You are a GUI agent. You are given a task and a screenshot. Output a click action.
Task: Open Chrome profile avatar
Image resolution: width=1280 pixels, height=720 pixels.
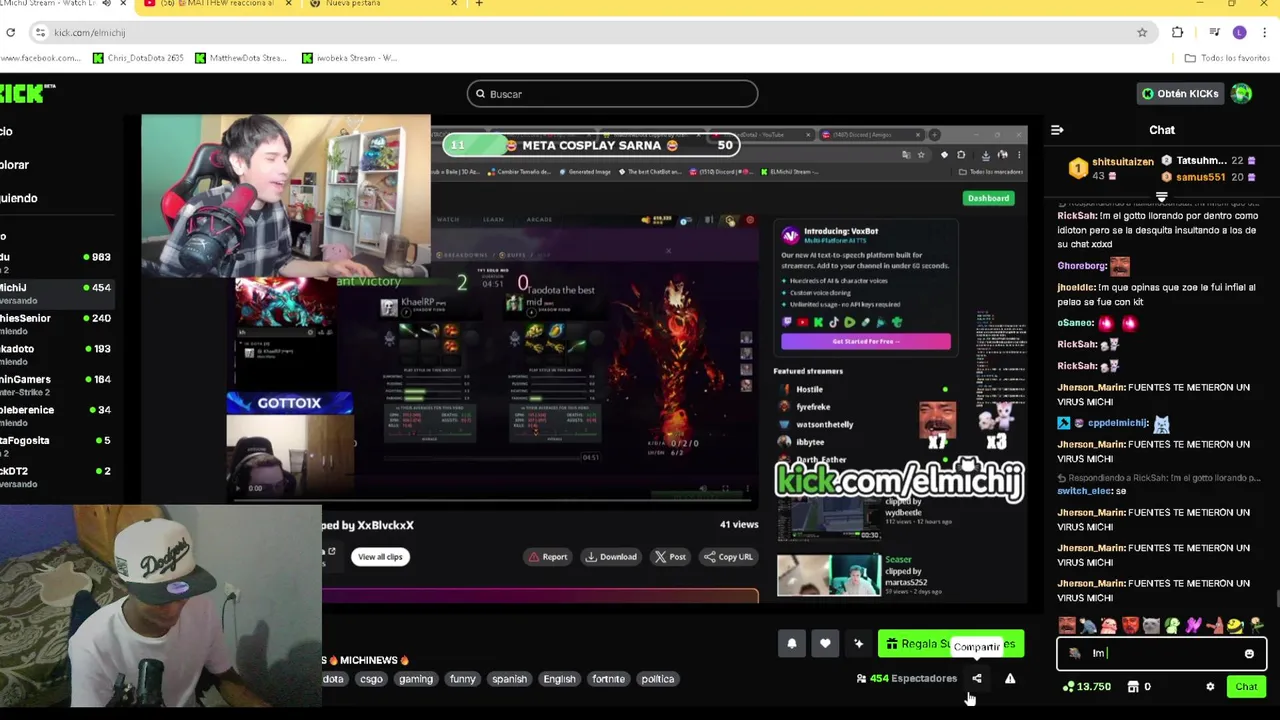click(1239, 33)
